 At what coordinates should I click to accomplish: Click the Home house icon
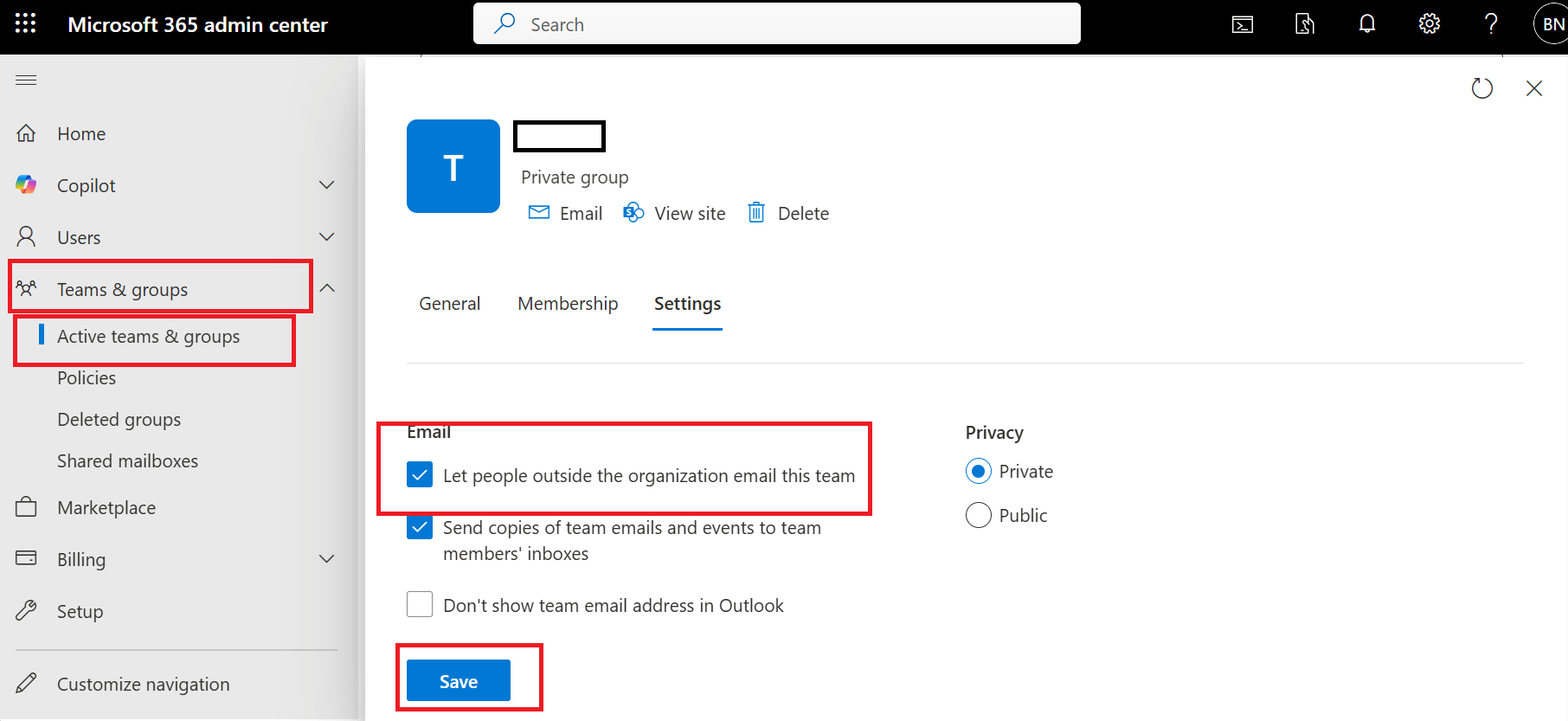(x=27, y=133)
